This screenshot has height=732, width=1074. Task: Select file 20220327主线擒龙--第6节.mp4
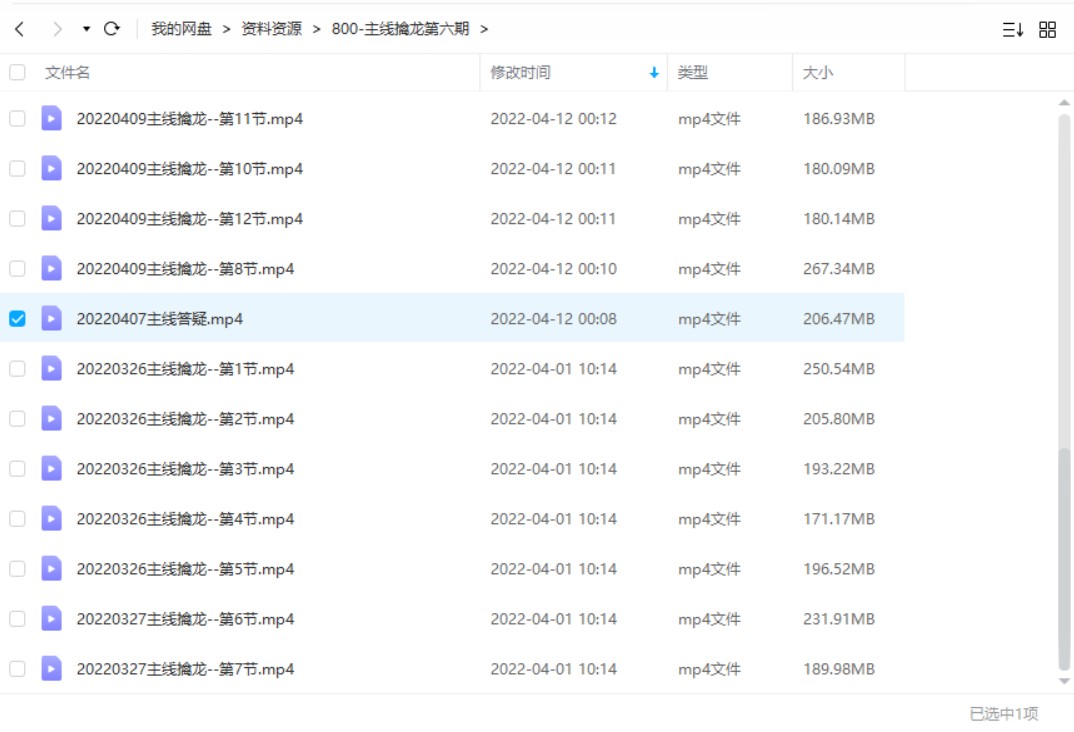pos(186,618)
